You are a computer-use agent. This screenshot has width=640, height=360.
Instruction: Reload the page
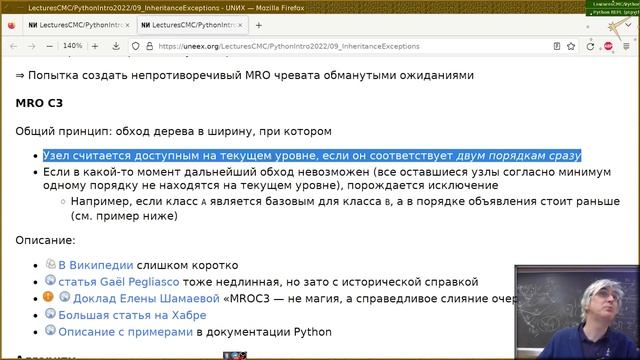[590, 46]
